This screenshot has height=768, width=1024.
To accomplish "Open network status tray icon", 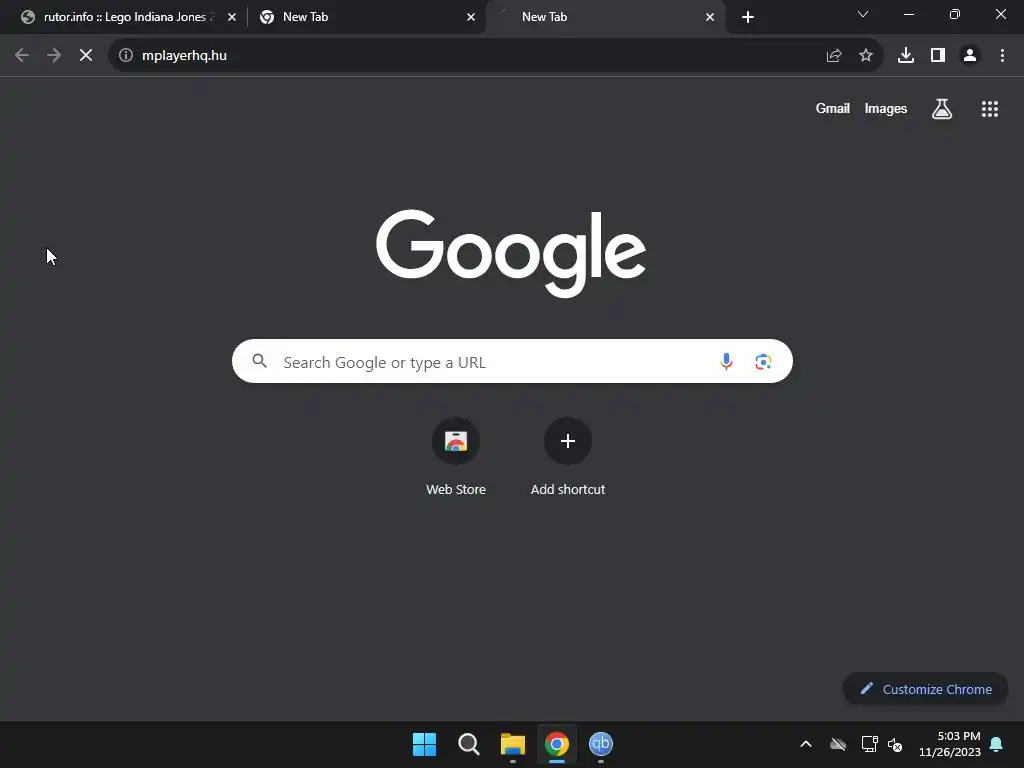I will [x=869, y=744].
